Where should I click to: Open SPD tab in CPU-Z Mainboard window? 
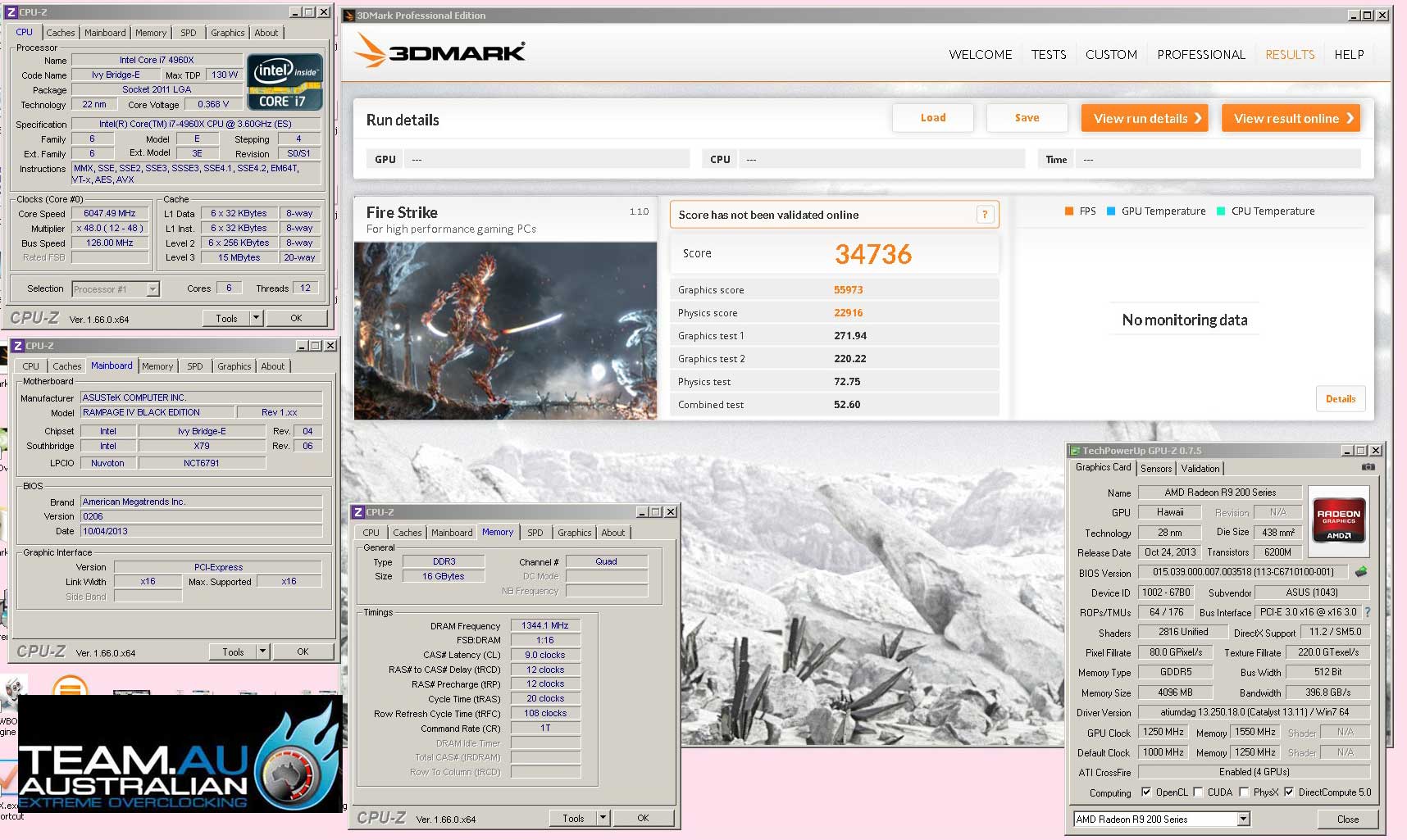point(194,366)
